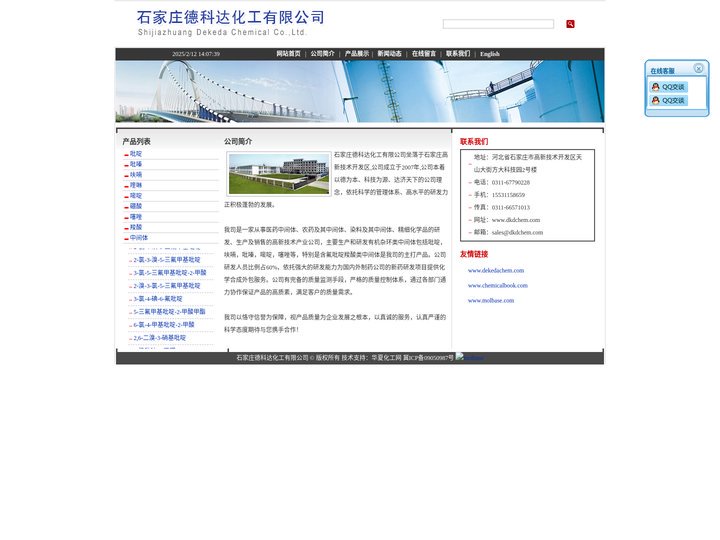Screen dimensions: 720x540
Task: Click the 在线客服 panel title
Action: coord(662,71)
